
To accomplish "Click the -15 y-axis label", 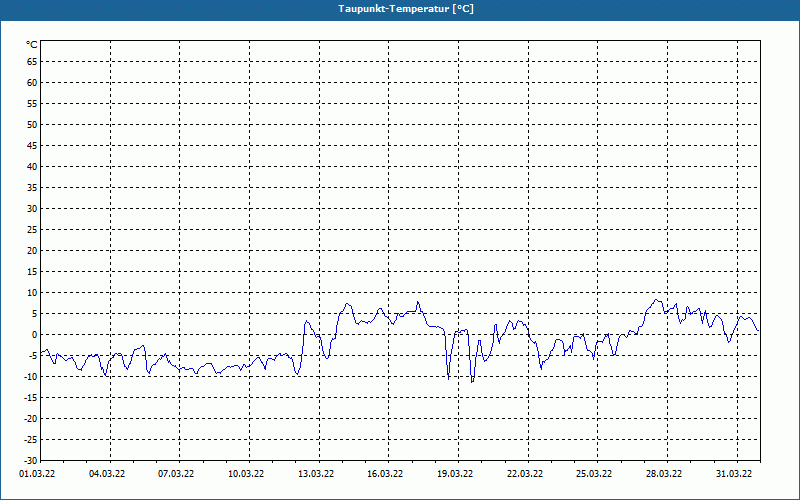I will pos(31,397).
